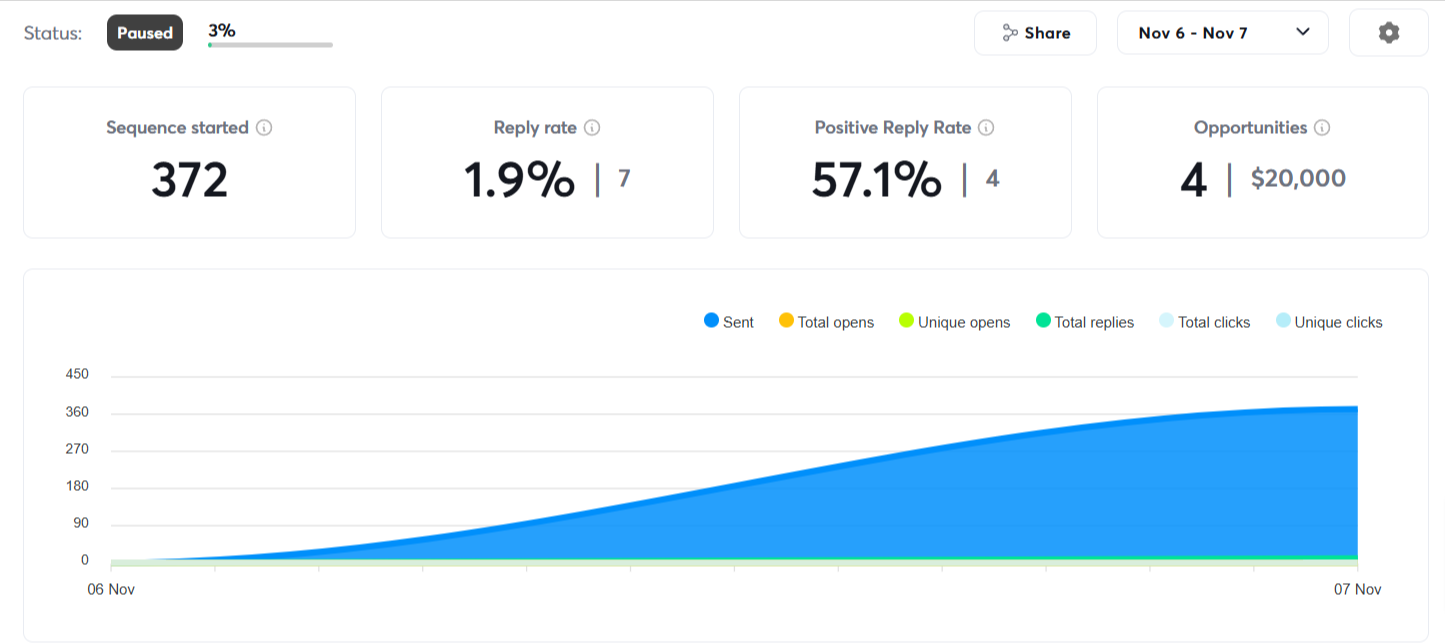
Task: Click the Share button
Action: click(x=1035, y=33)
